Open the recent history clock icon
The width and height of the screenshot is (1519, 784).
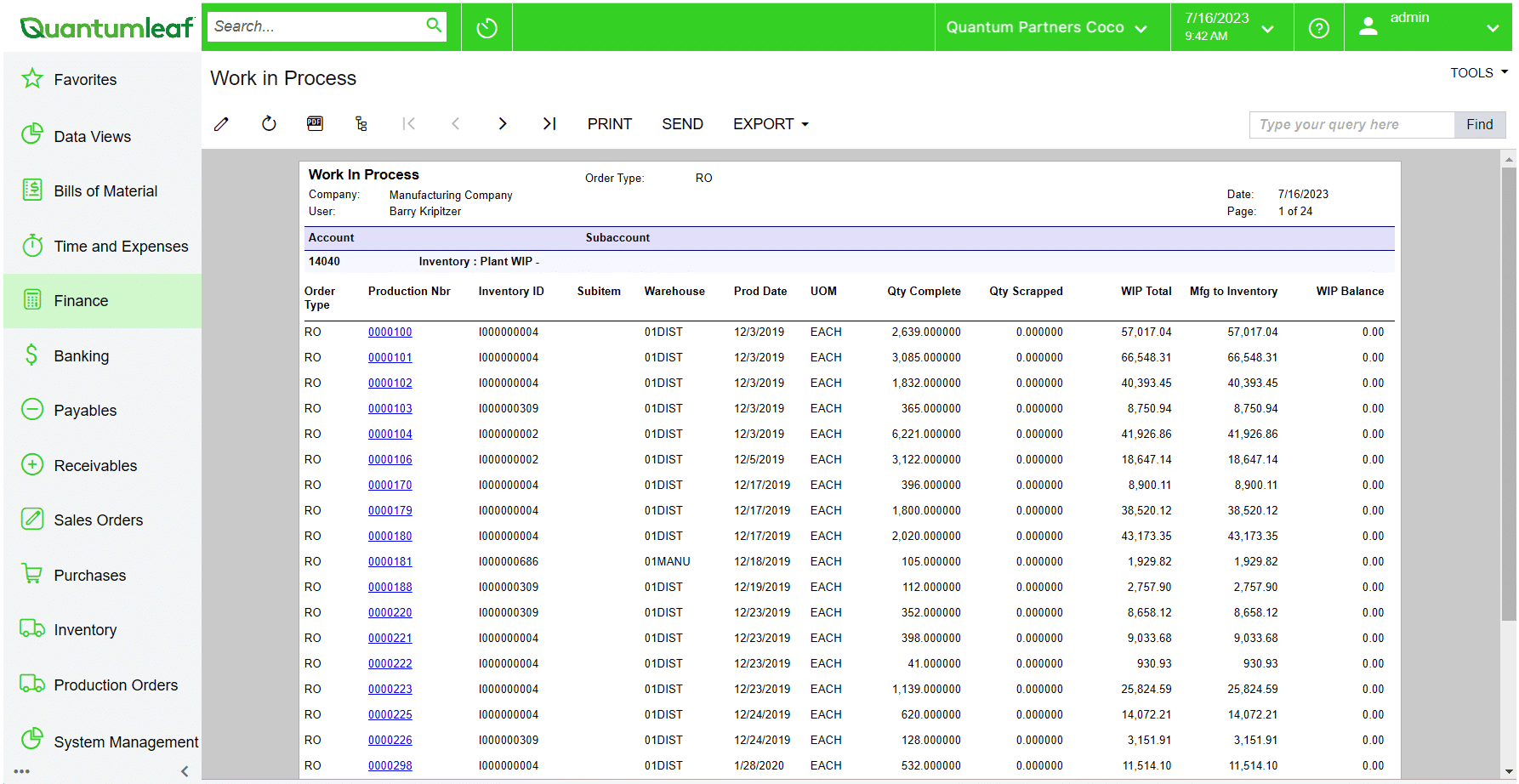click(x=486, y=27)
